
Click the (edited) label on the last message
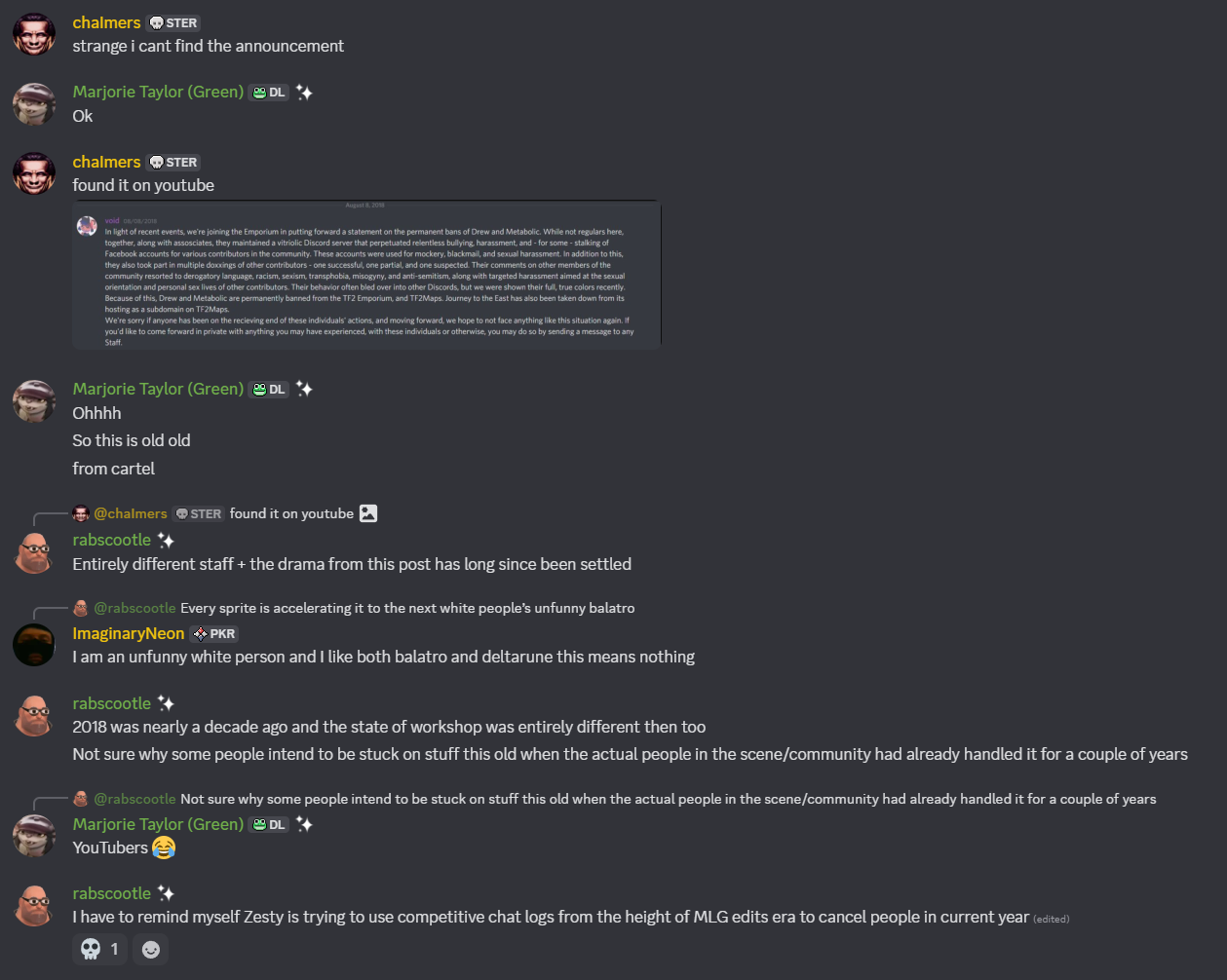[x=1052, y=919]
